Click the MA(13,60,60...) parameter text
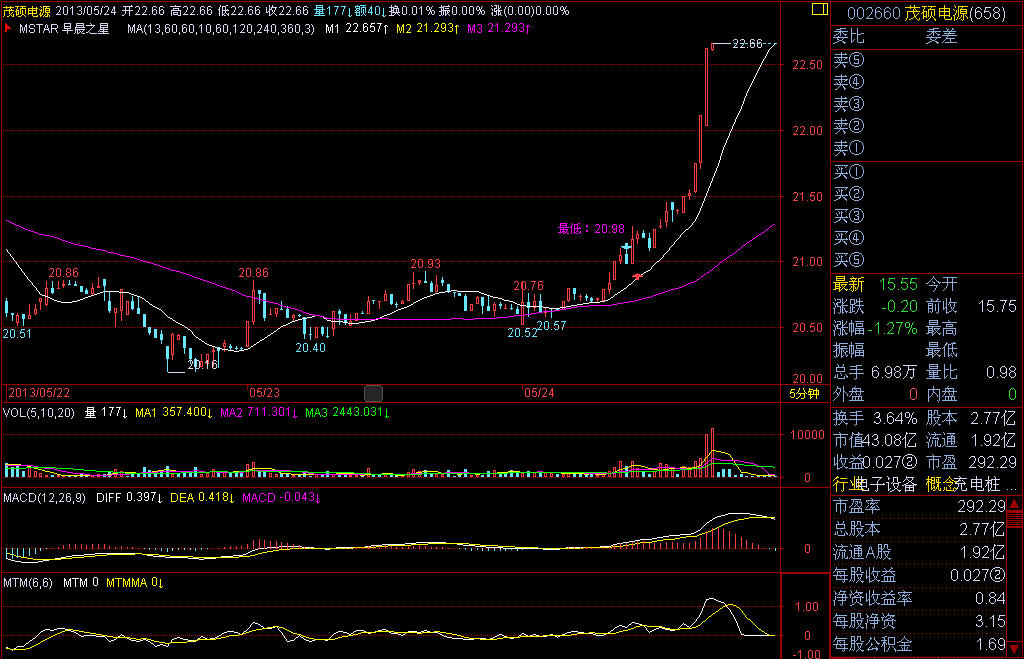Viewport: 1024px width, 659px height. pyautogui.click(x=220, y=29)
